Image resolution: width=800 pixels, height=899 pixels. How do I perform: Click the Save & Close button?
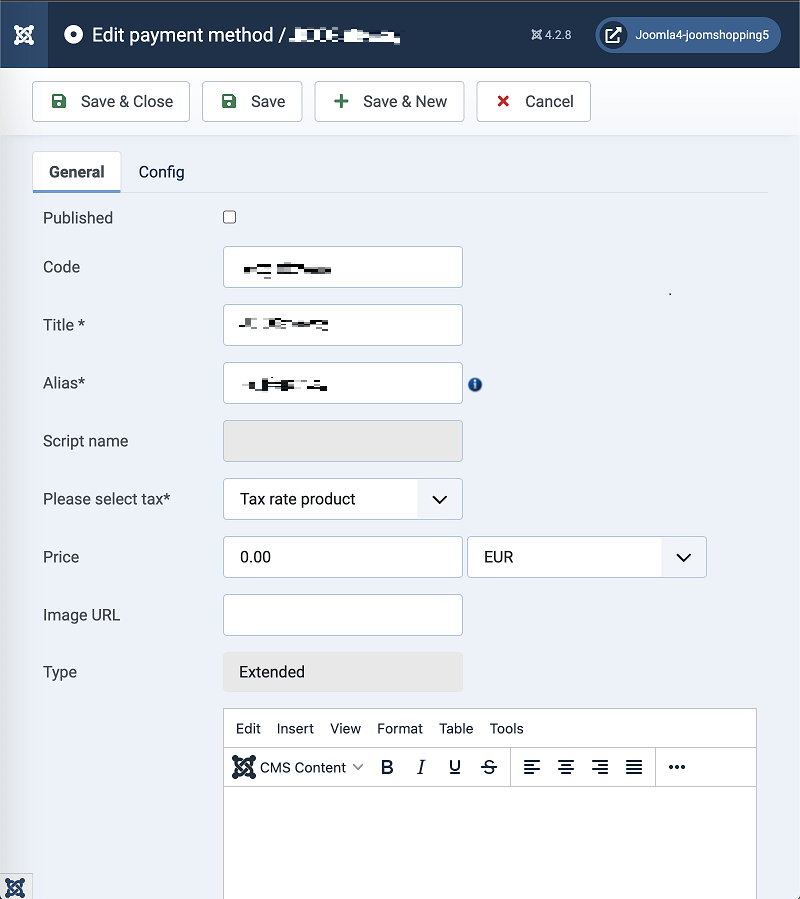pyautogui.click(x=111, y=101)
